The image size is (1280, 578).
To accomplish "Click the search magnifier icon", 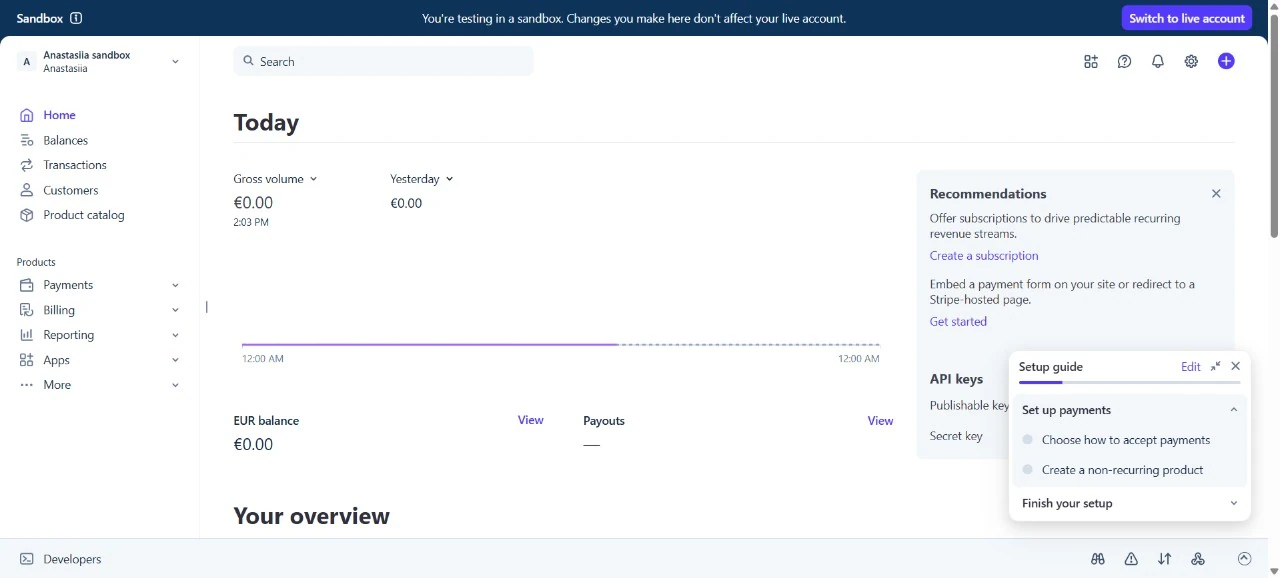I will [x=249, y=61].
